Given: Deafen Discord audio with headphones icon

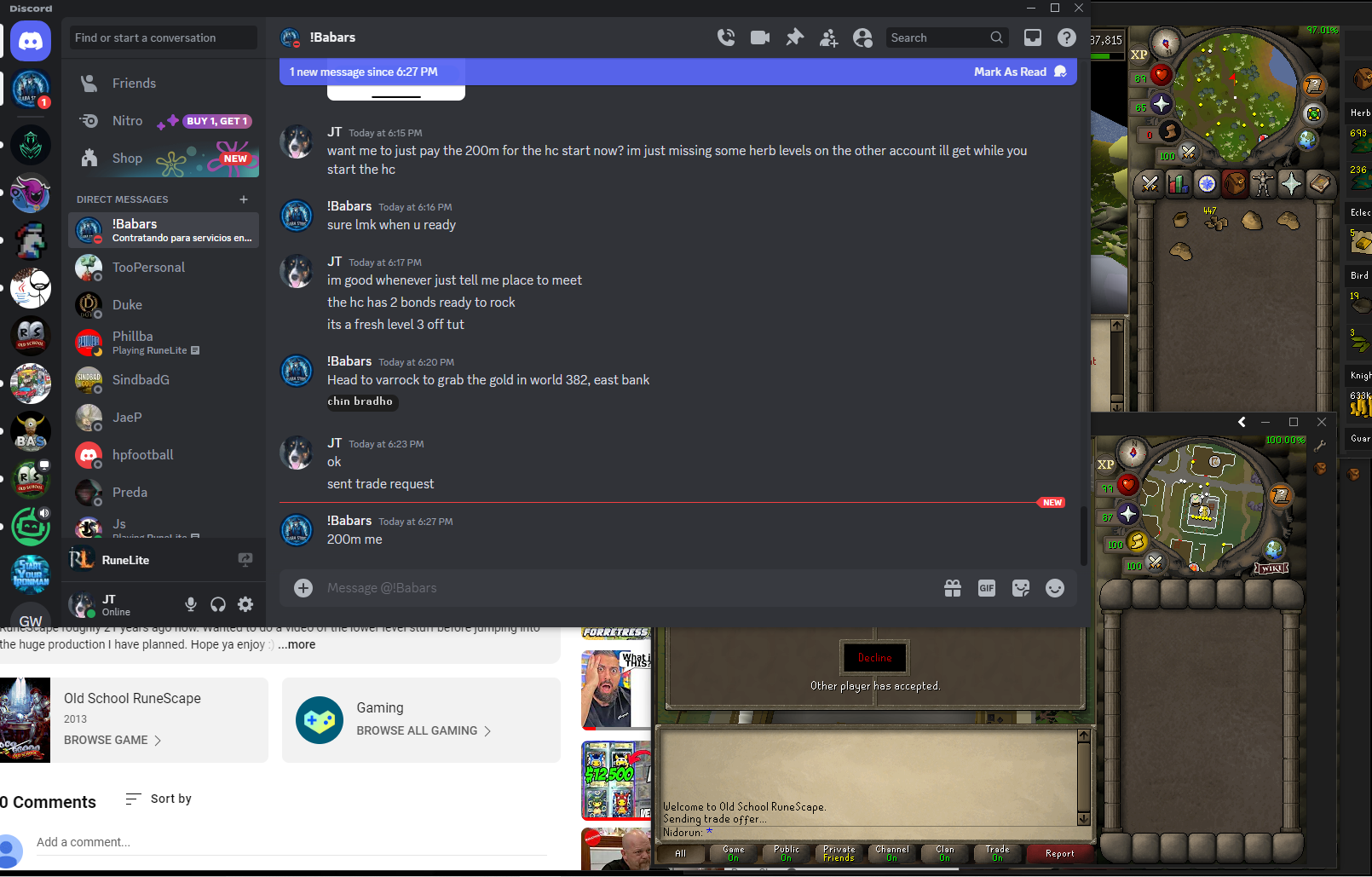Looking at the screenshot, I should (218, 604).
